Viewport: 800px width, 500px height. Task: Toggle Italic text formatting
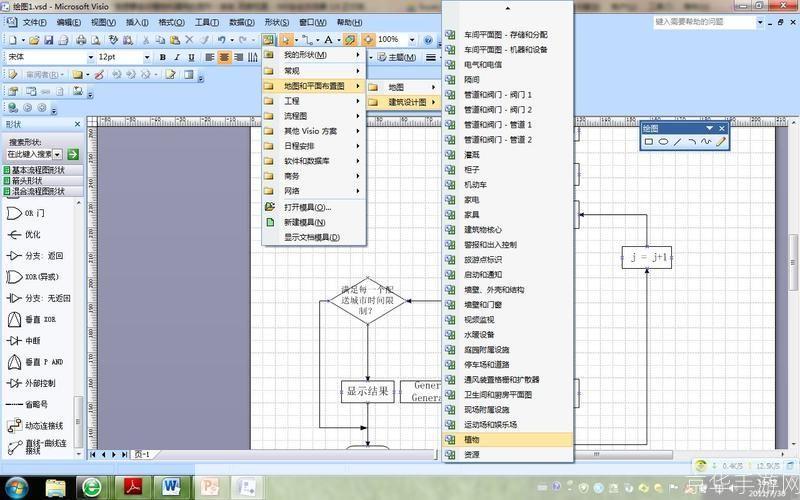tap(177, 58)
